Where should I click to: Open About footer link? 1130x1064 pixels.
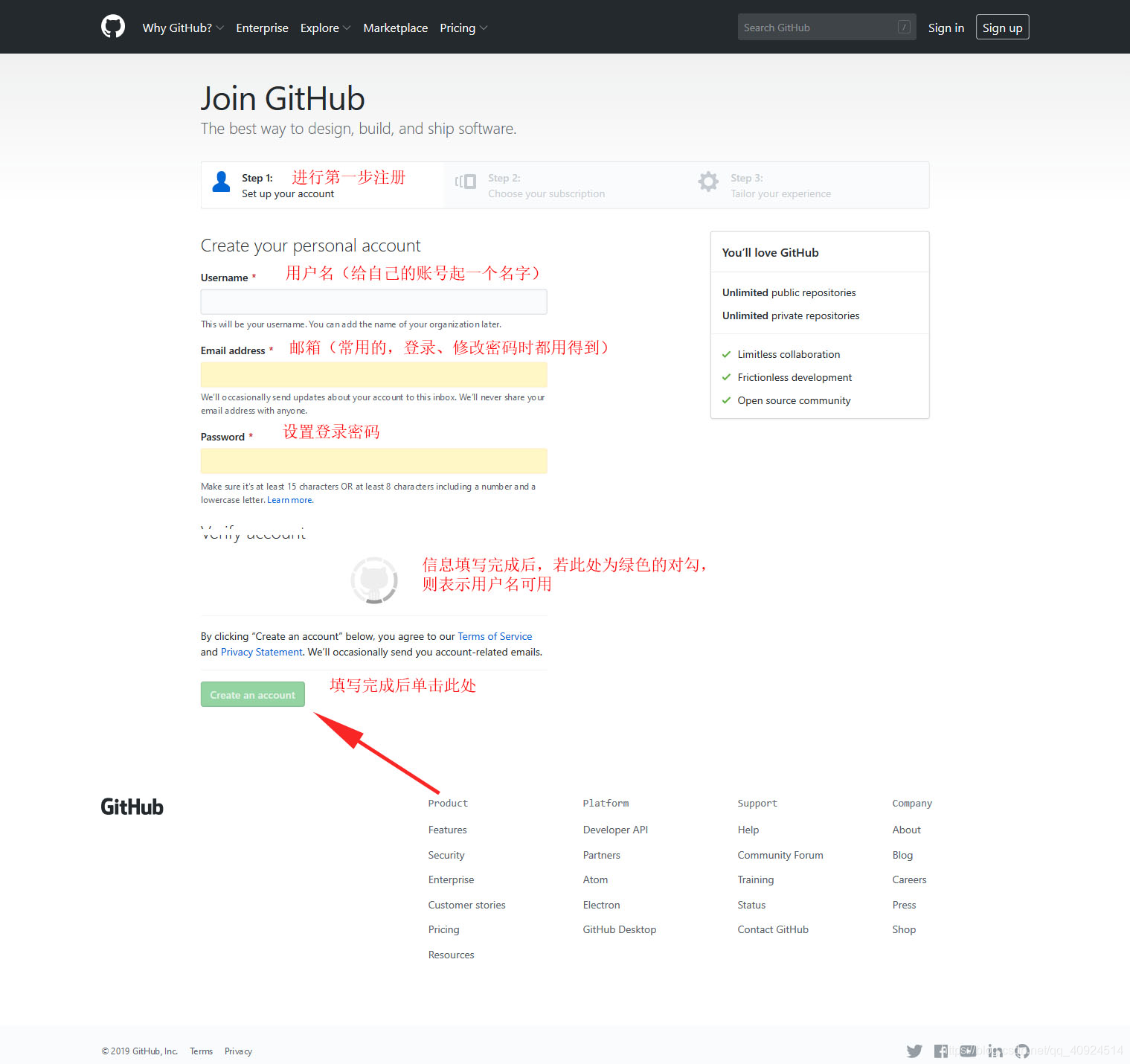point(906,830)
